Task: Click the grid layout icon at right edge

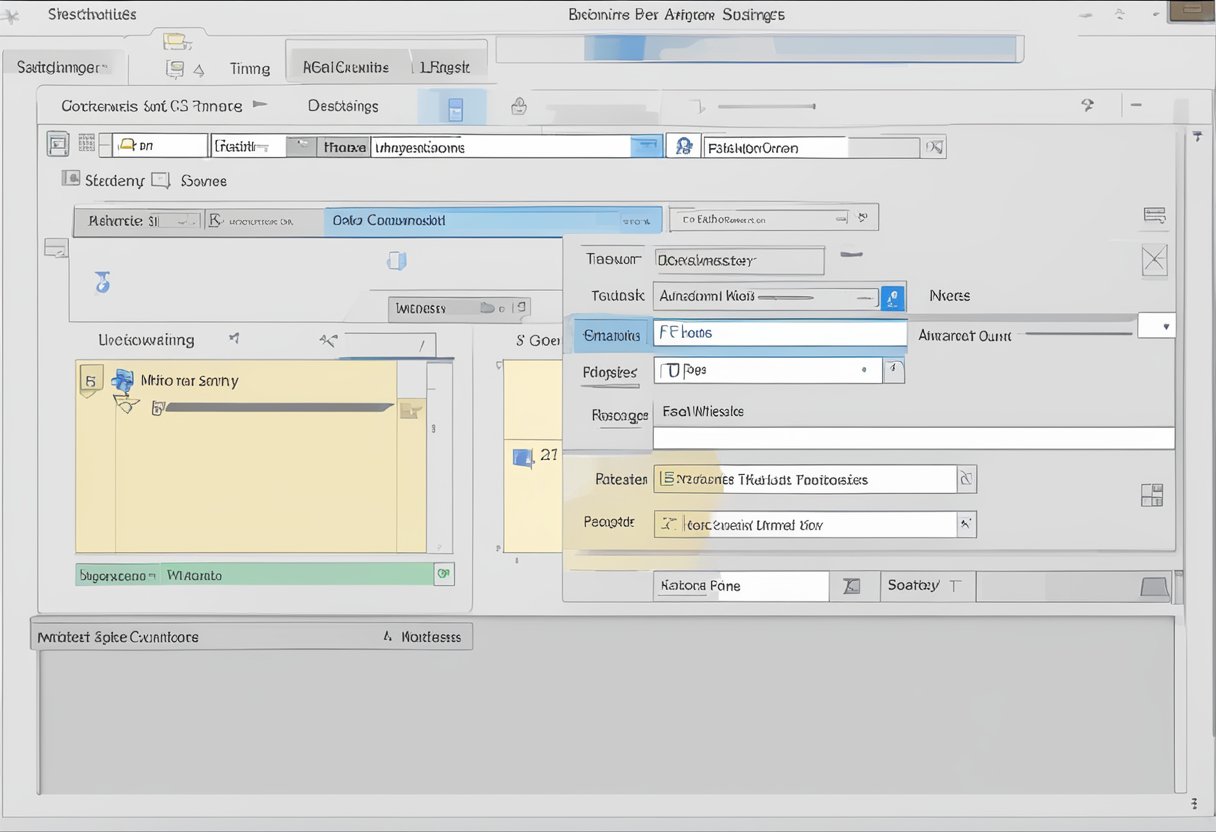Action: click(x=1152, y=495)
